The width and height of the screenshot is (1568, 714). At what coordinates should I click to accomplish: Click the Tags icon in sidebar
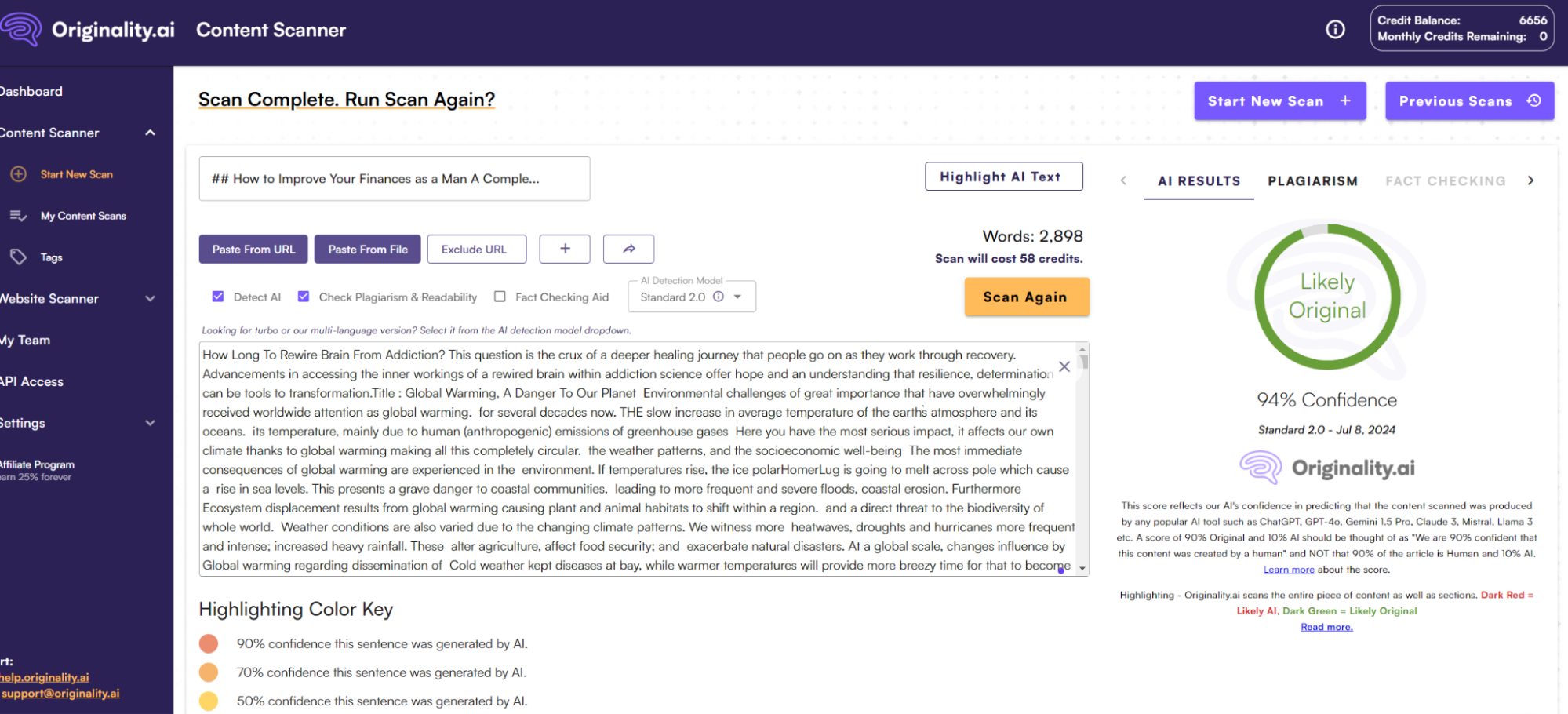tap(19, 257)
